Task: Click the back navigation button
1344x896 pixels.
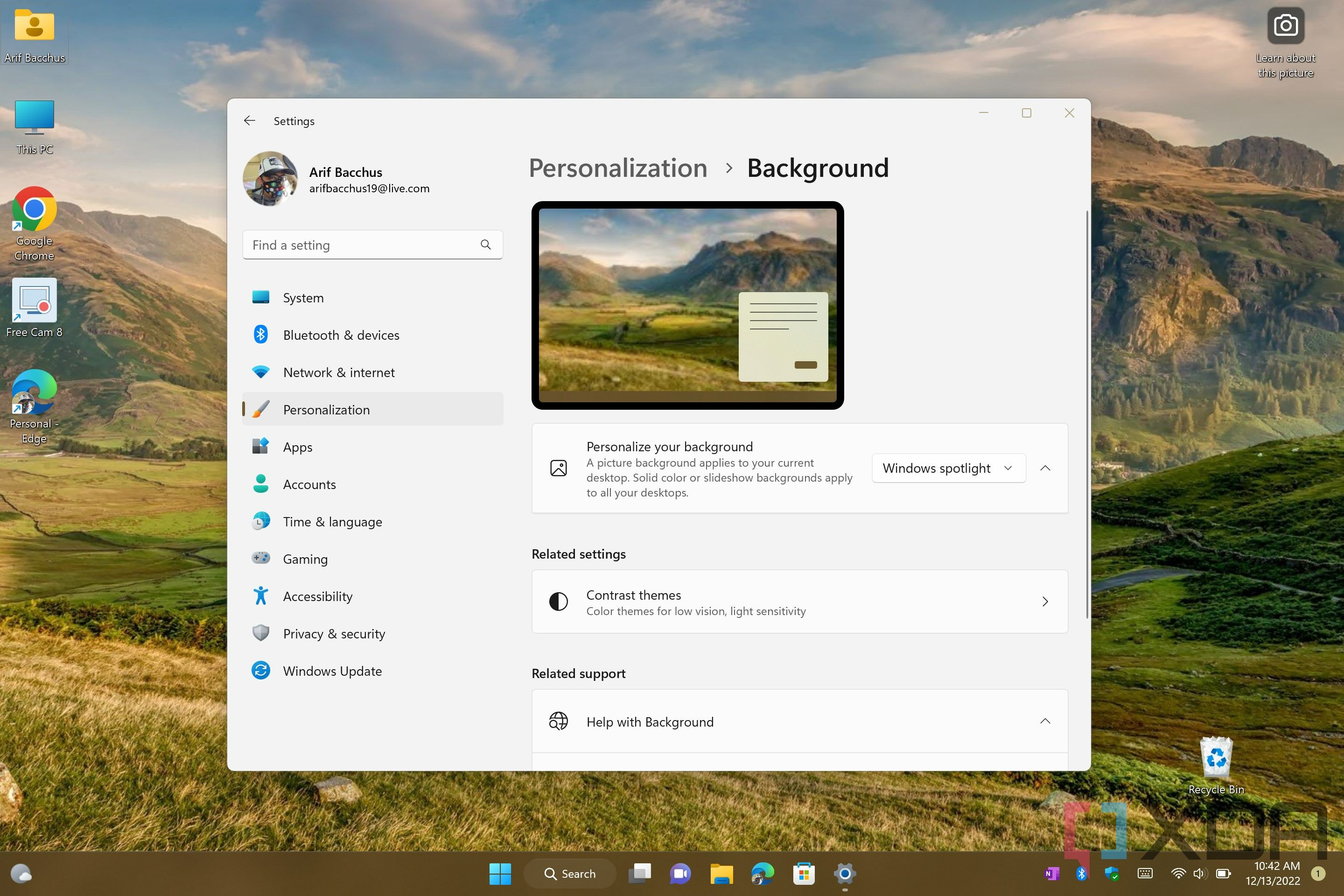Action: tap(250, 120)
